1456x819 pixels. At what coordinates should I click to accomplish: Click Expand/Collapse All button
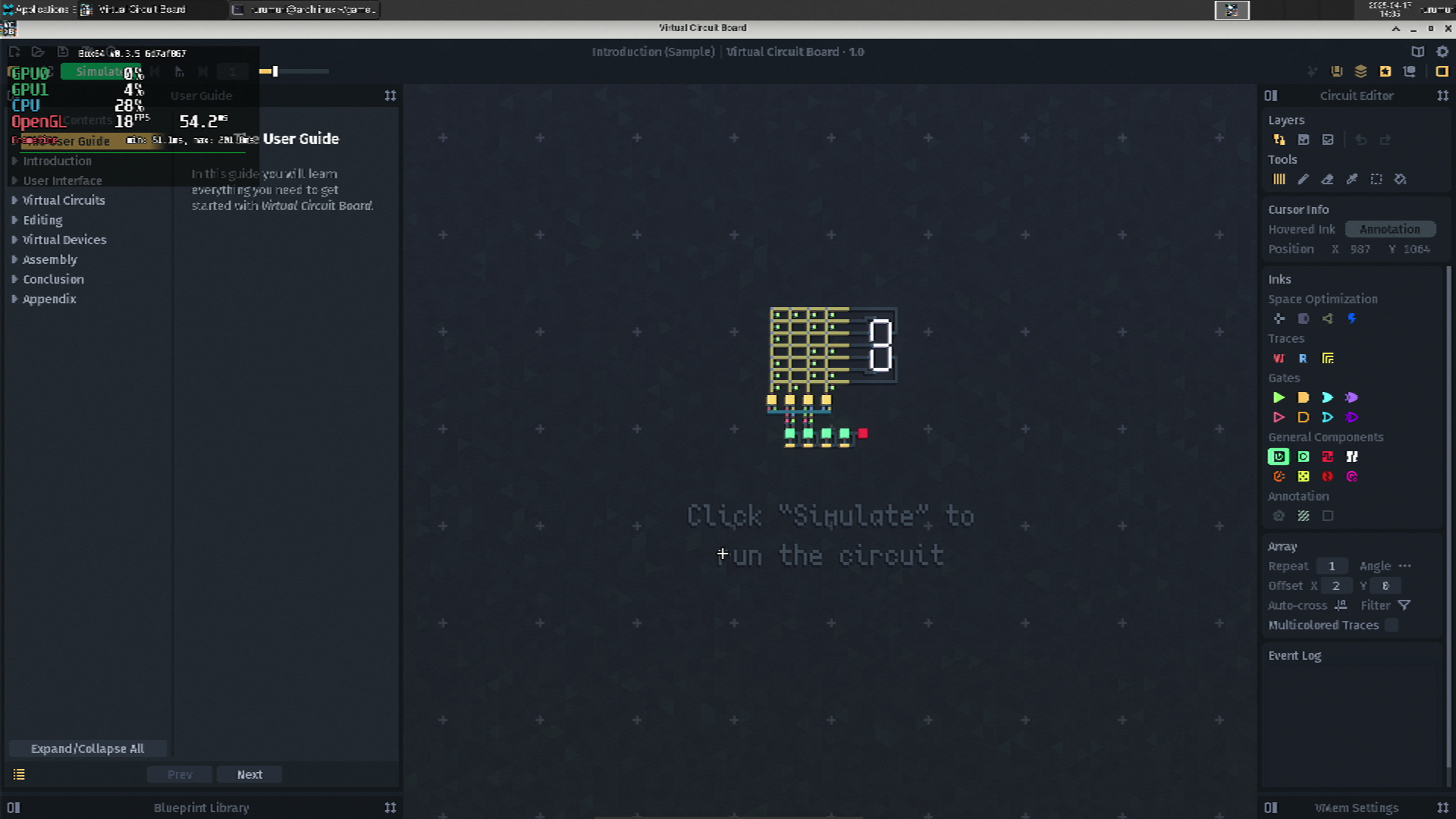point(87,748)
